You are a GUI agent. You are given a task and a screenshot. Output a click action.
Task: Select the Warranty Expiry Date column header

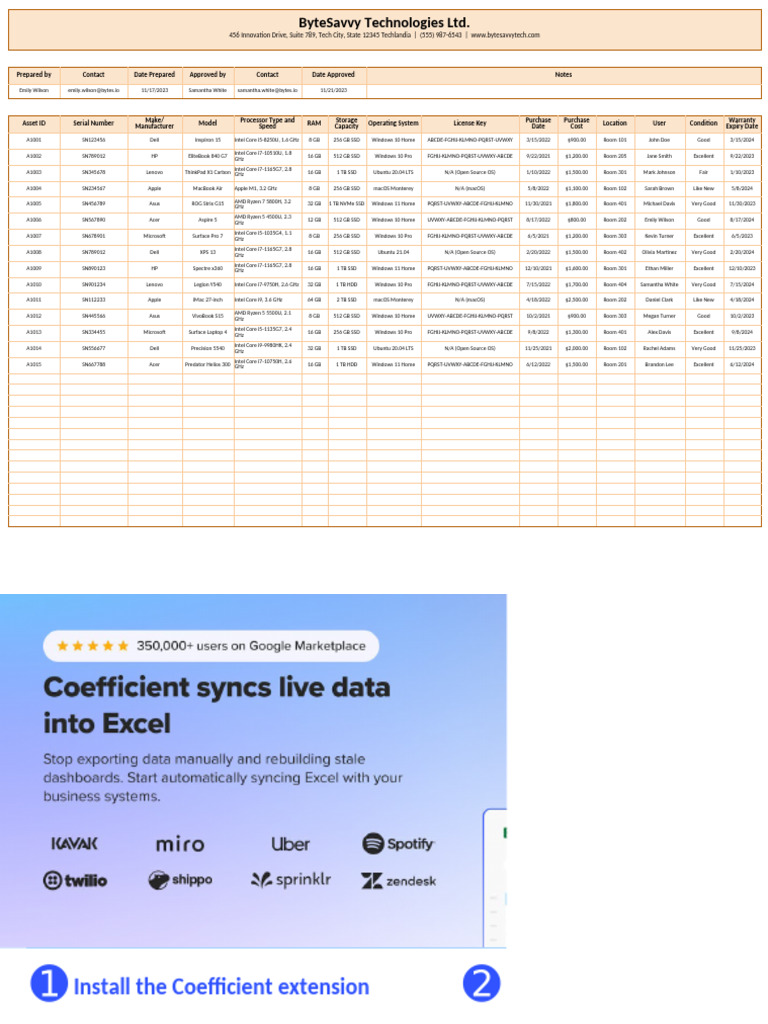click(742, 123)
